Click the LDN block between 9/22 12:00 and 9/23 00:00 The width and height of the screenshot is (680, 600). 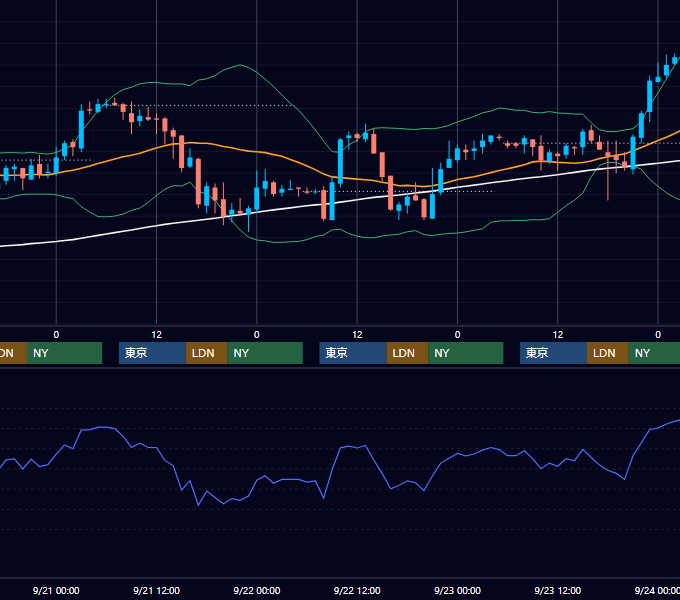pos(407,353)
